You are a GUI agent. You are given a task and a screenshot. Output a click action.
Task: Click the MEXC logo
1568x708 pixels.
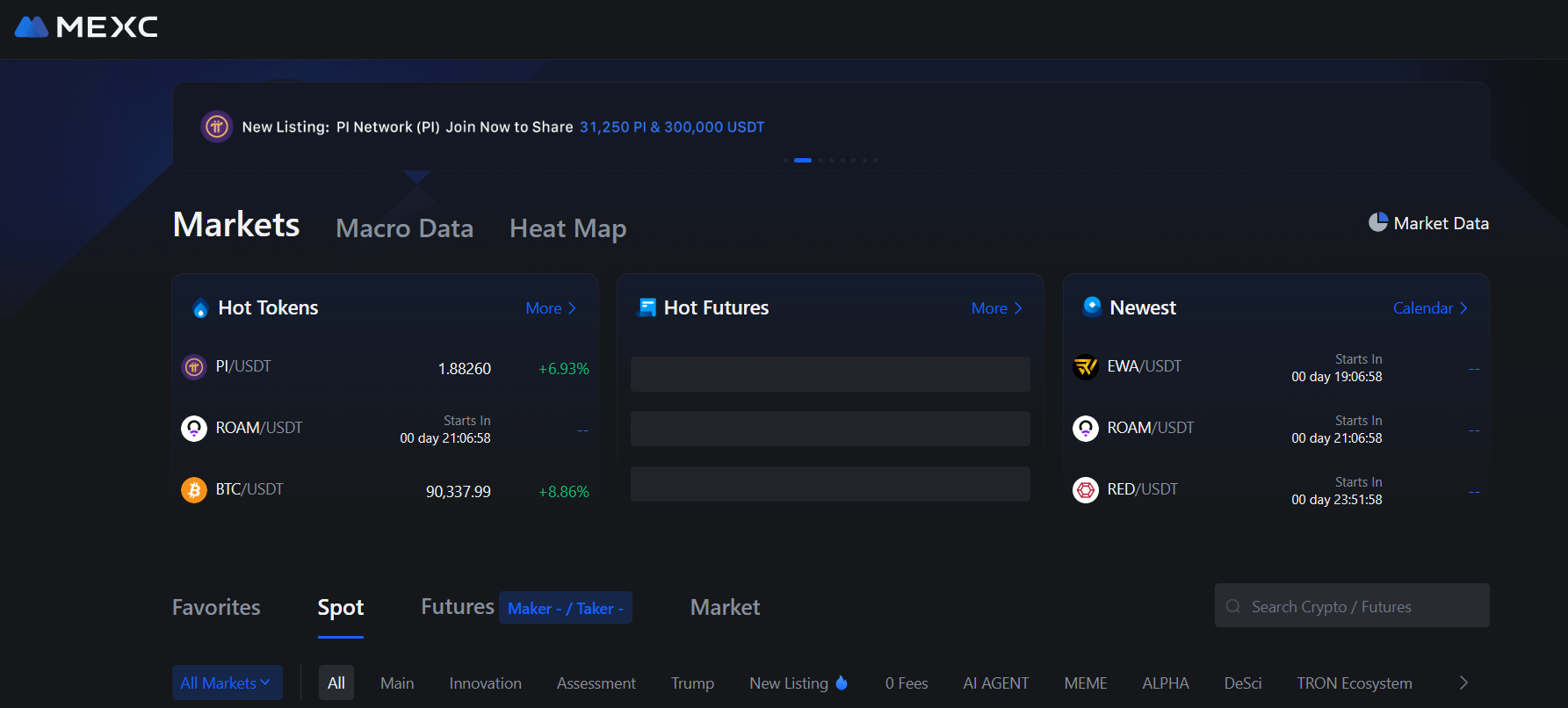coord(86,27)
